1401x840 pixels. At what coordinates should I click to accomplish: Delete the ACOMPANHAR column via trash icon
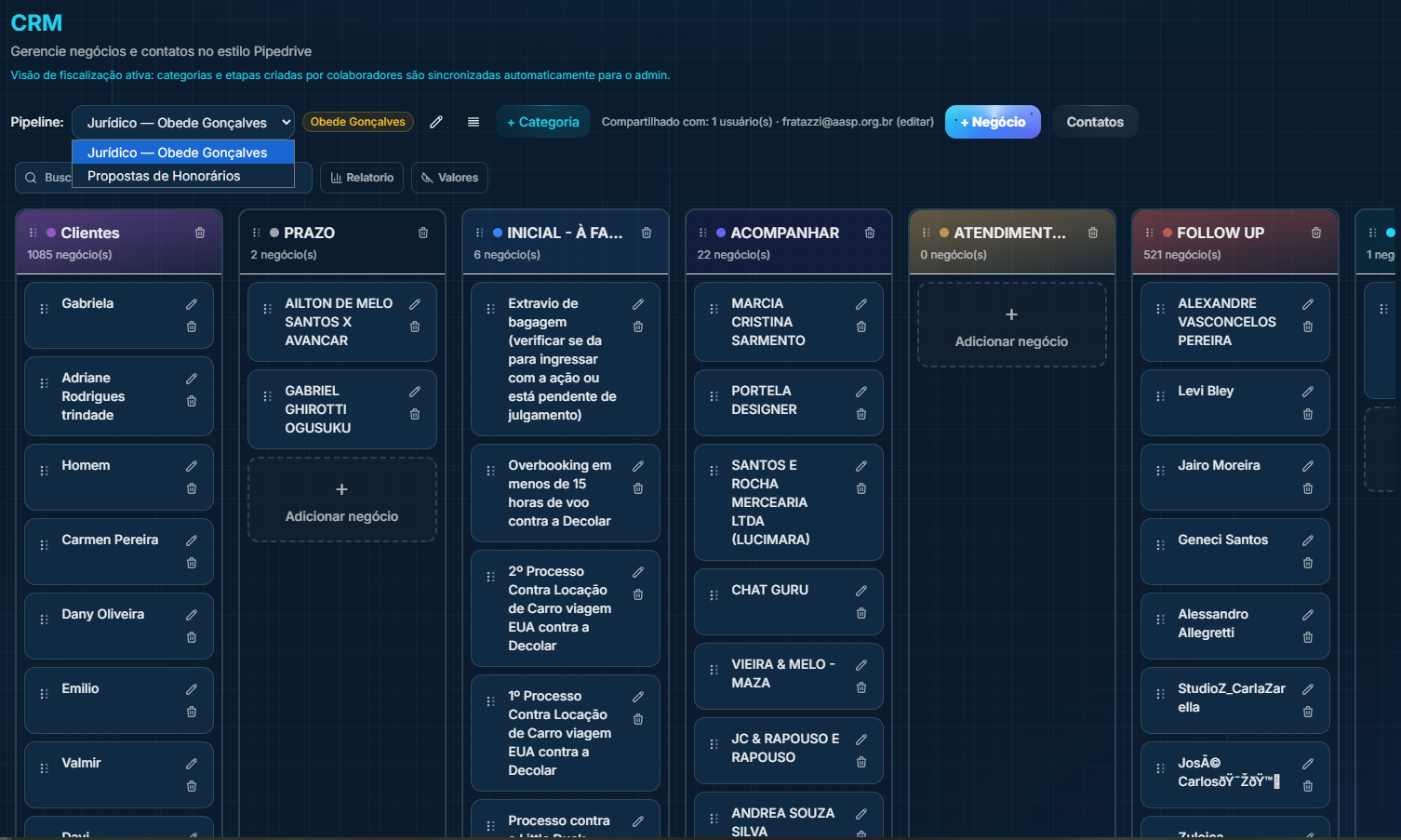coord(870,233)
